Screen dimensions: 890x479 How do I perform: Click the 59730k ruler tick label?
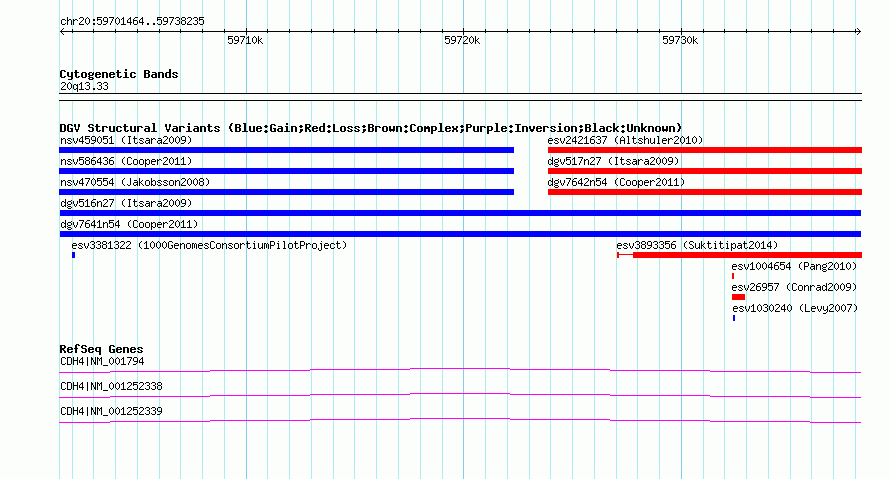pyautogui.click(x=680, y=40)
